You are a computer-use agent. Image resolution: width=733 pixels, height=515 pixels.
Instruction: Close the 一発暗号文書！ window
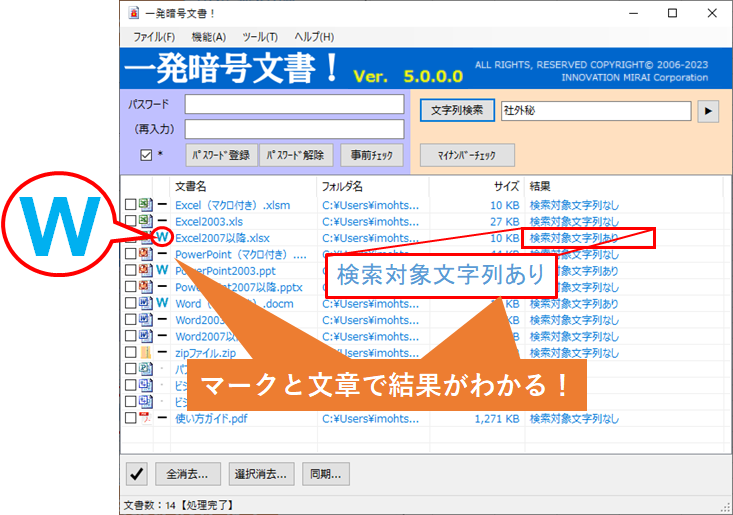(x=712, y=13)
